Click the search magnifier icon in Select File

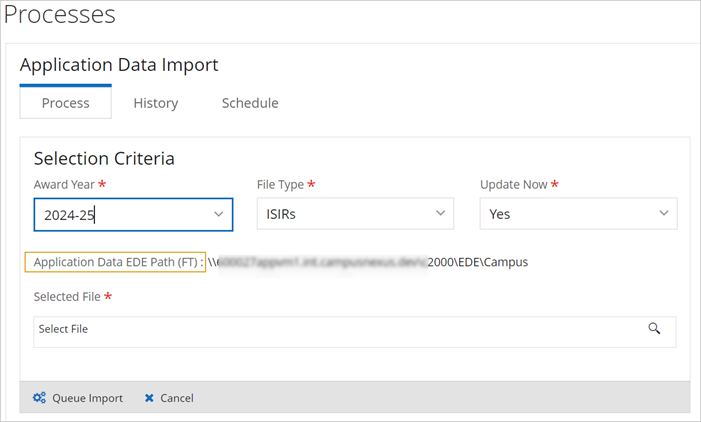click(654, 329)
